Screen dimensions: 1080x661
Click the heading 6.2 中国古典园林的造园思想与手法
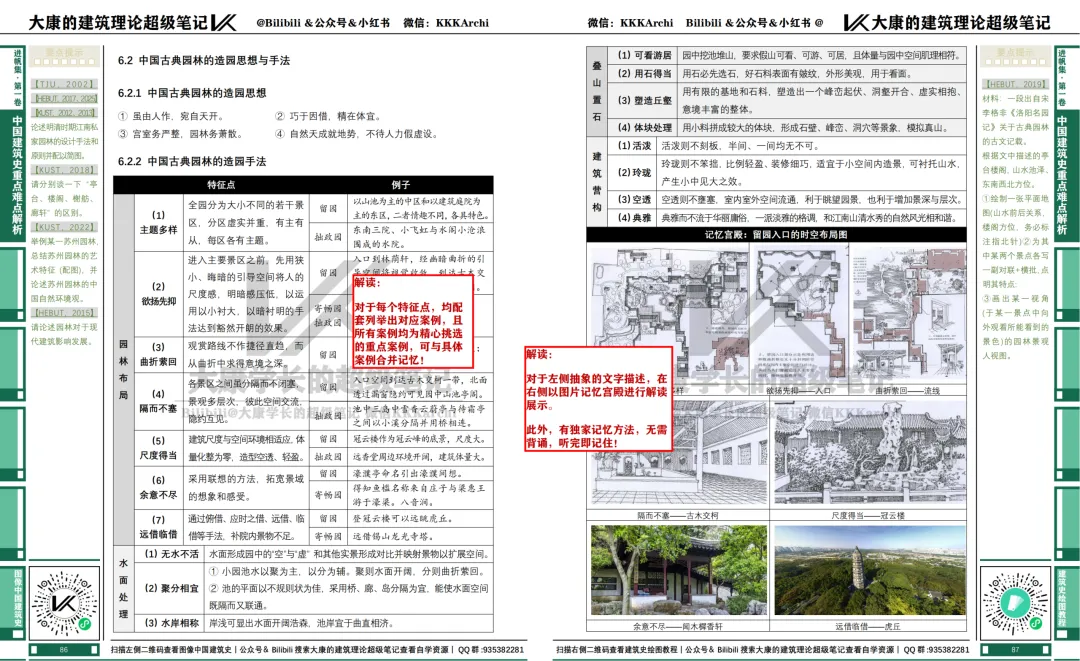[x=204, y=61]
